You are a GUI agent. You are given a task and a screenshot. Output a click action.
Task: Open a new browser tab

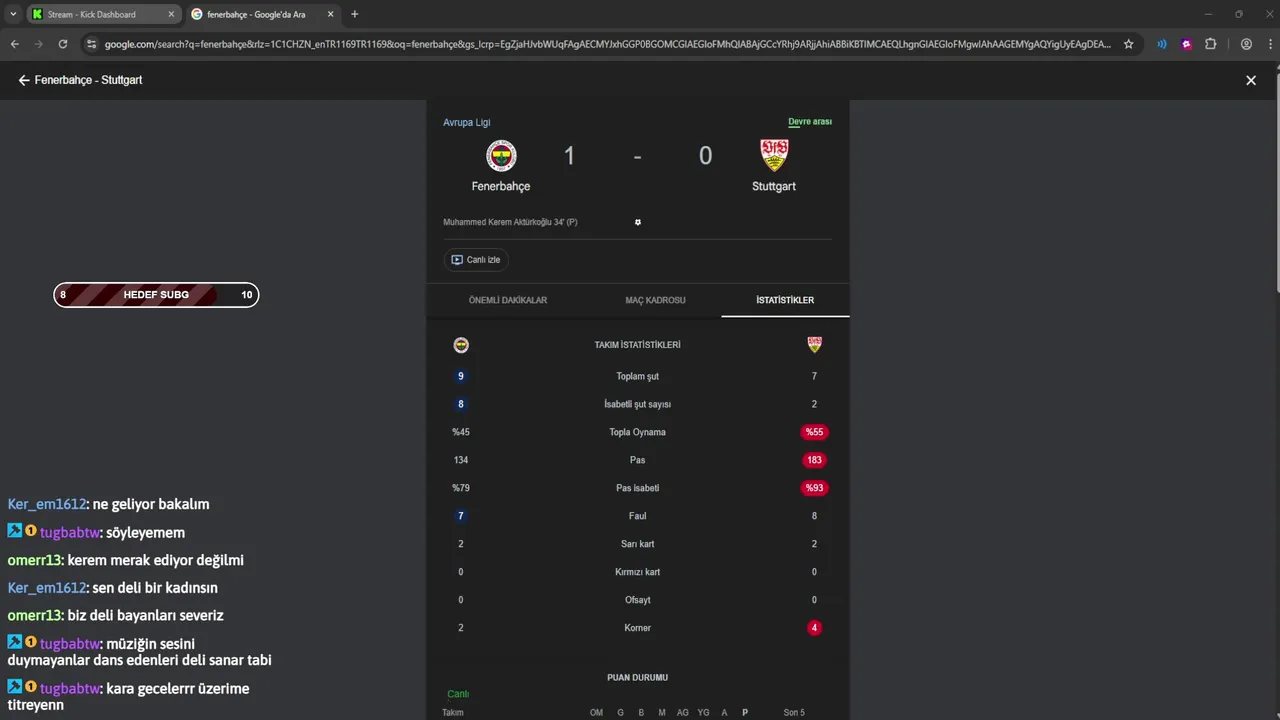click(354, 14)
